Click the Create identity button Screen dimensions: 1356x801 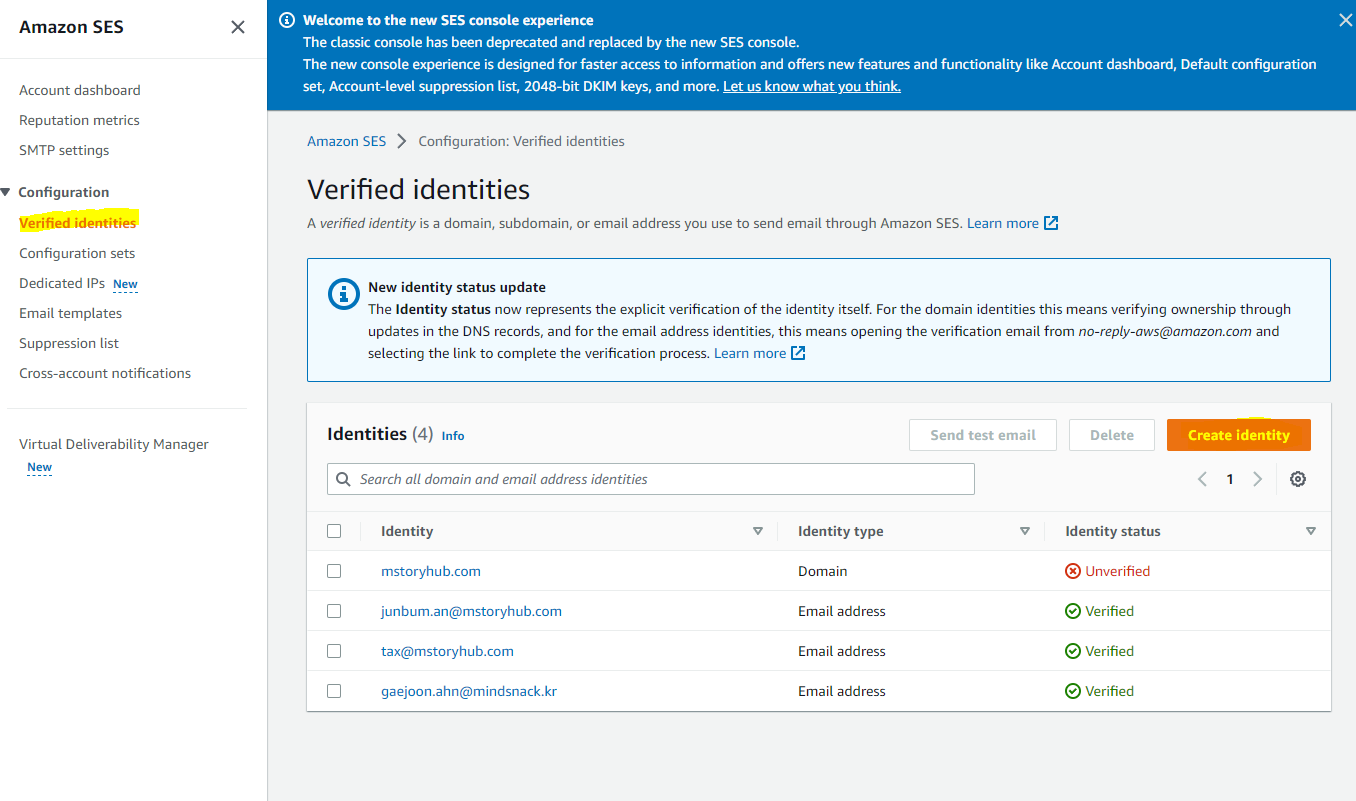[x=1239, y=435]
